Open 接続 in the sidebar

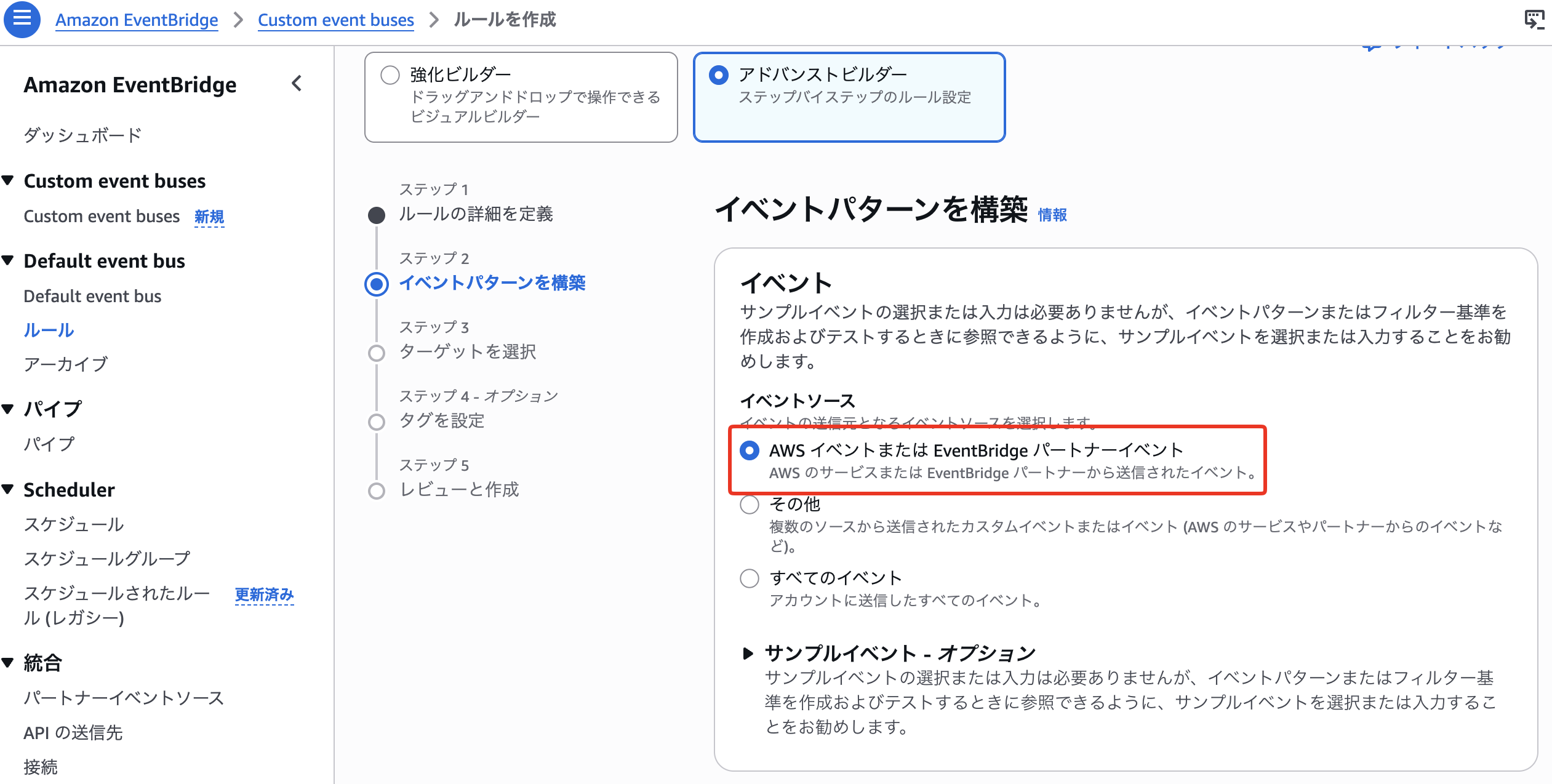[x=41, y=767]
